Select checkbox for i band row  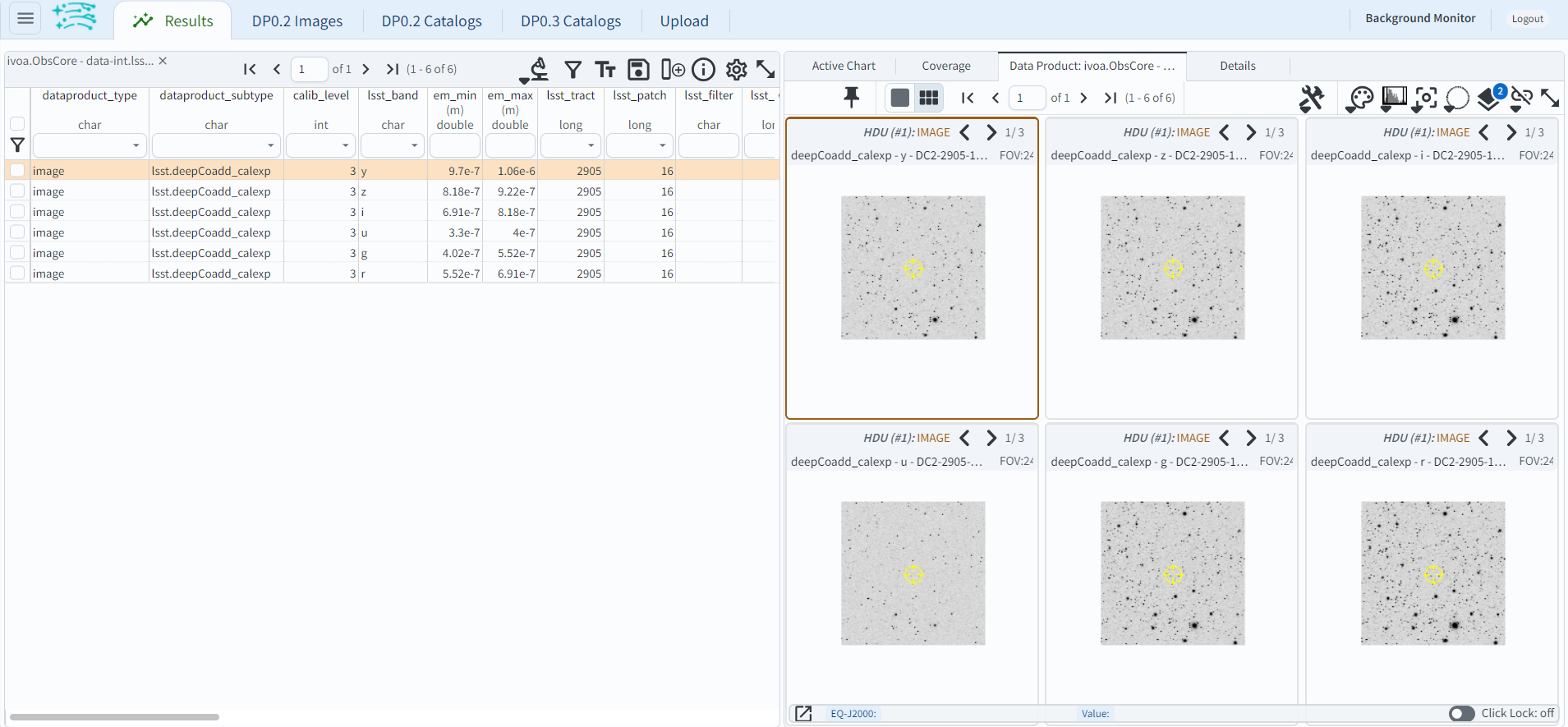(x=17, y=211)
